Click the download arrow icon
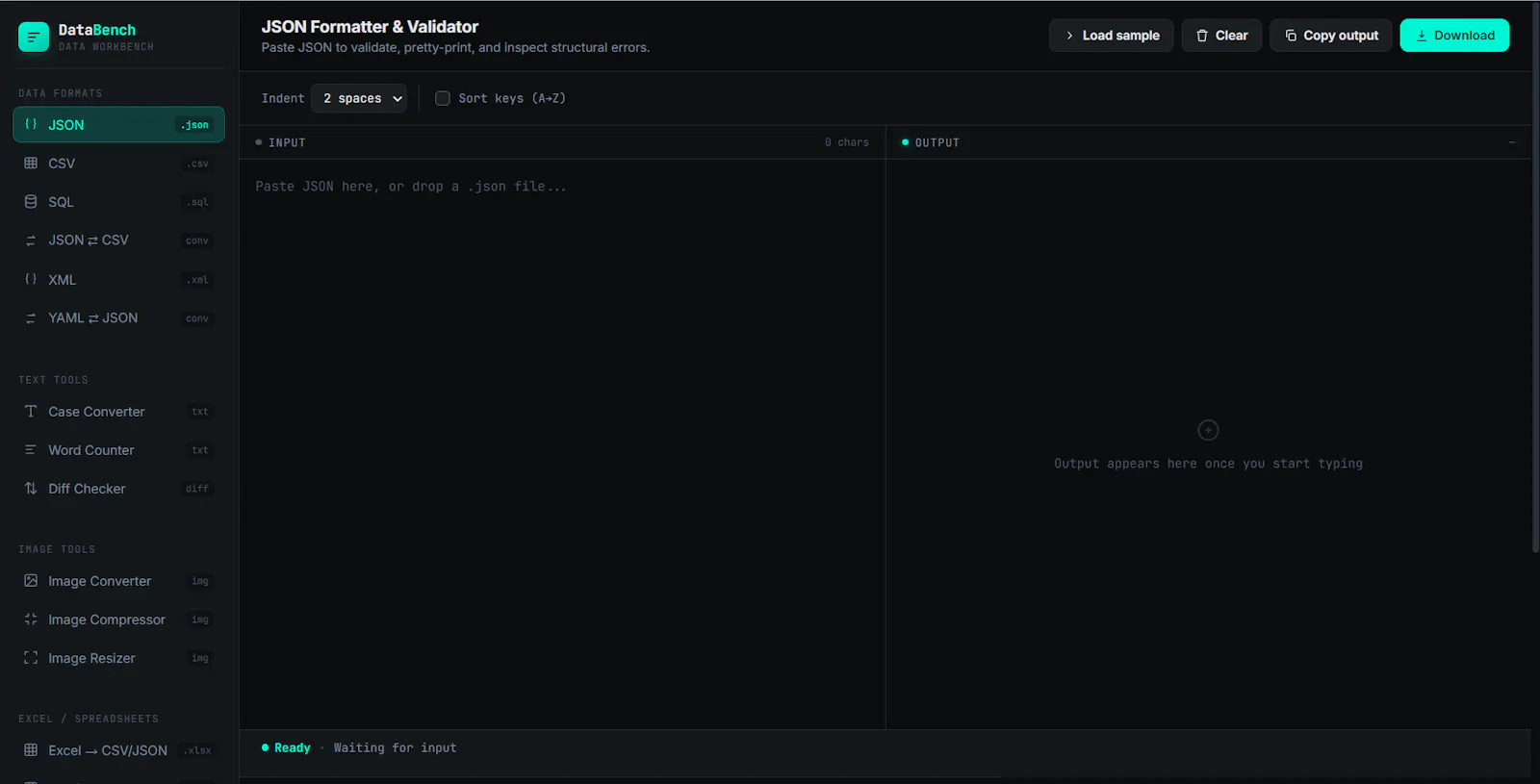Viewport: 1540px width, 784px height. 1422,36
